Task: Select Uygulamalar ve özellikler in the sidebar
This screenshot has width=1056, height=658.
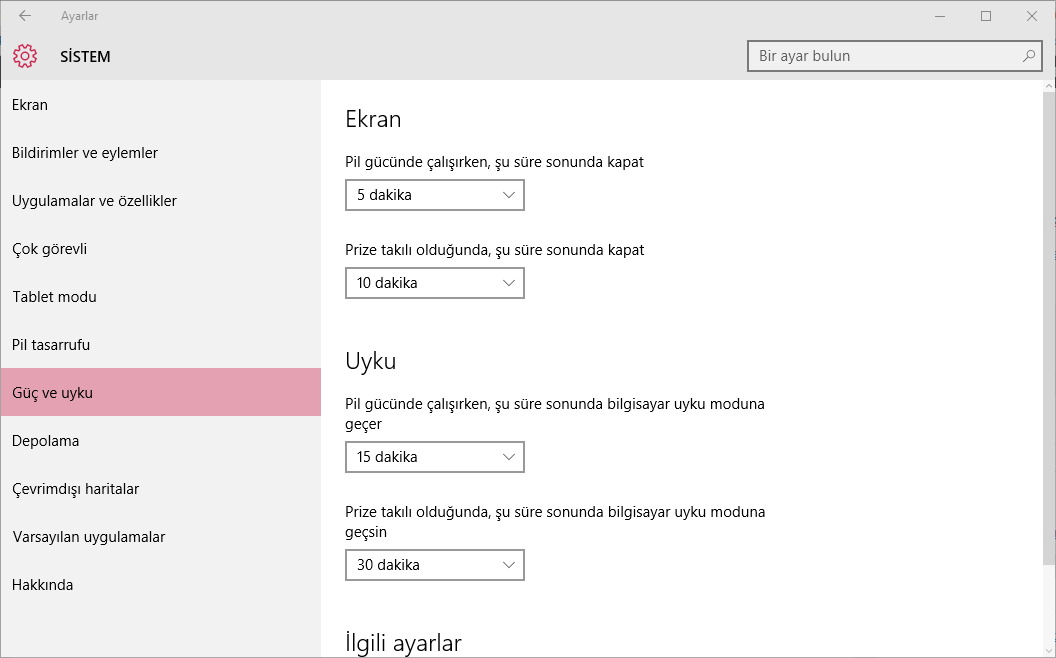Action: (94, 200)
